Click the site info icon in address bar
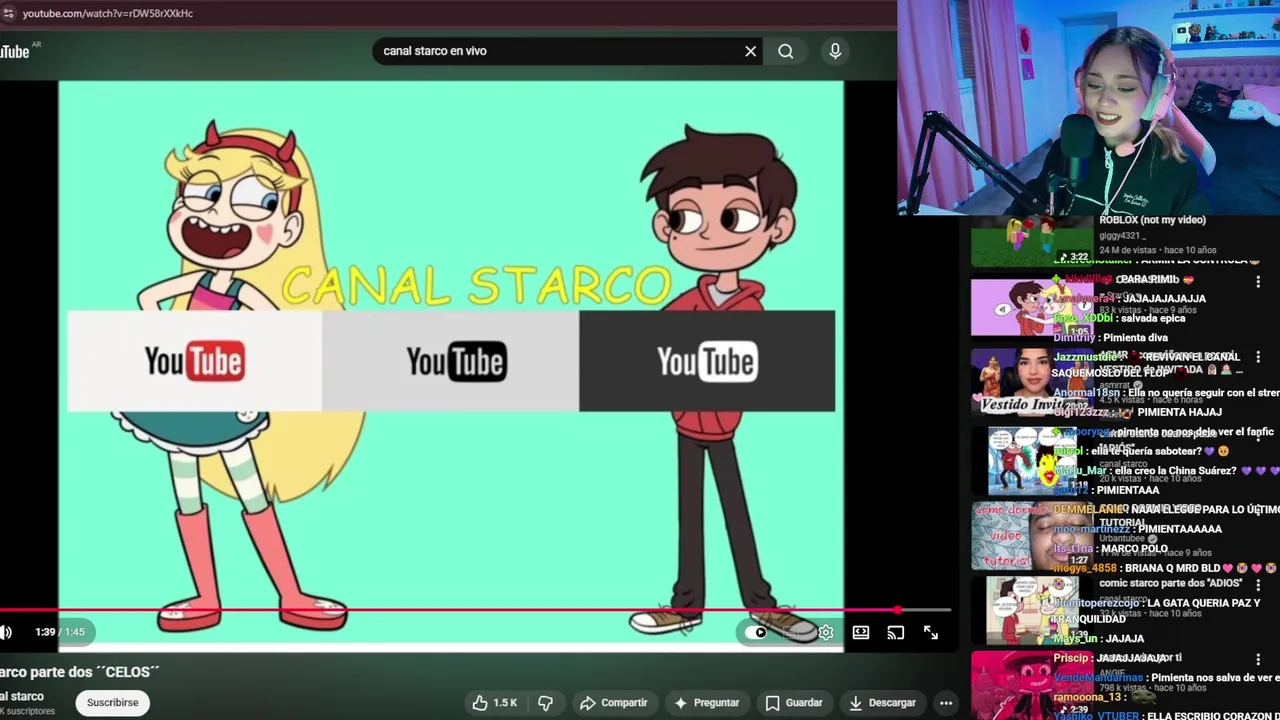 [8, 13]
